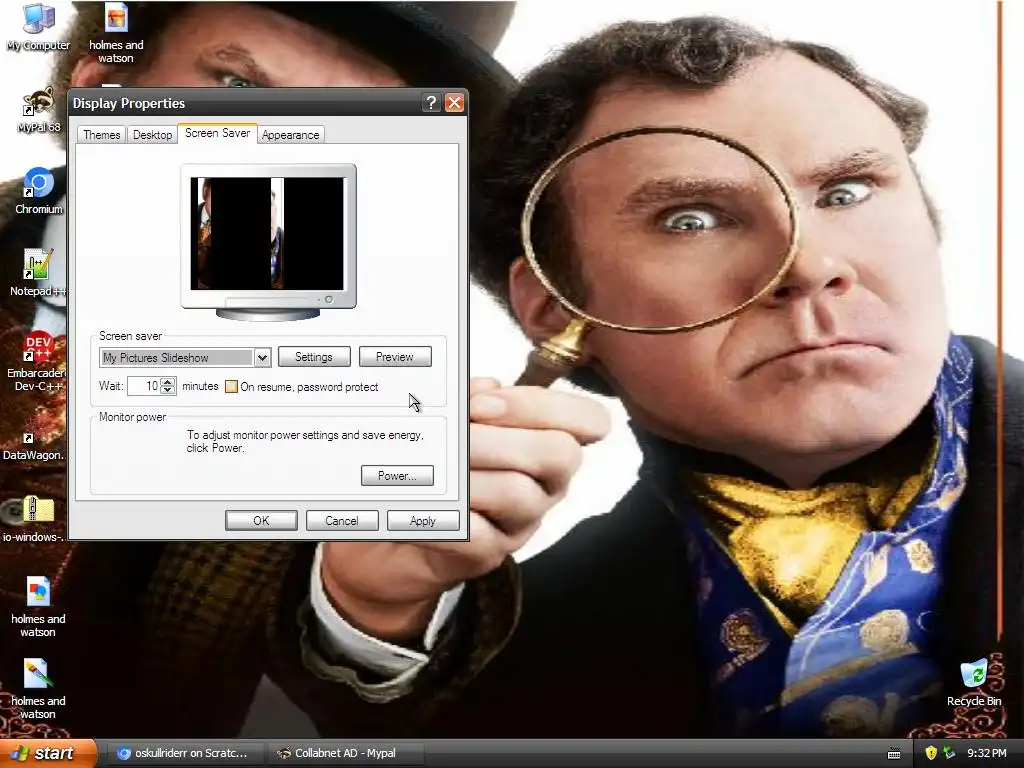Click the Preview button
Screen dimensions: 1024x768
pos(395,357)
